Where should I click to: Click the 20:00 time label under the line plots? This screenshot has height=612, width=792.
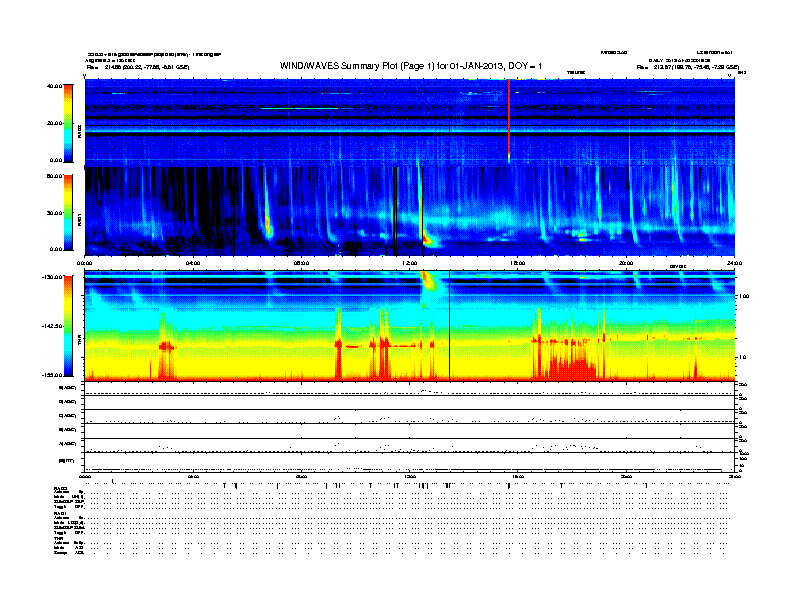pyautogui.click(x=626, y=476)
